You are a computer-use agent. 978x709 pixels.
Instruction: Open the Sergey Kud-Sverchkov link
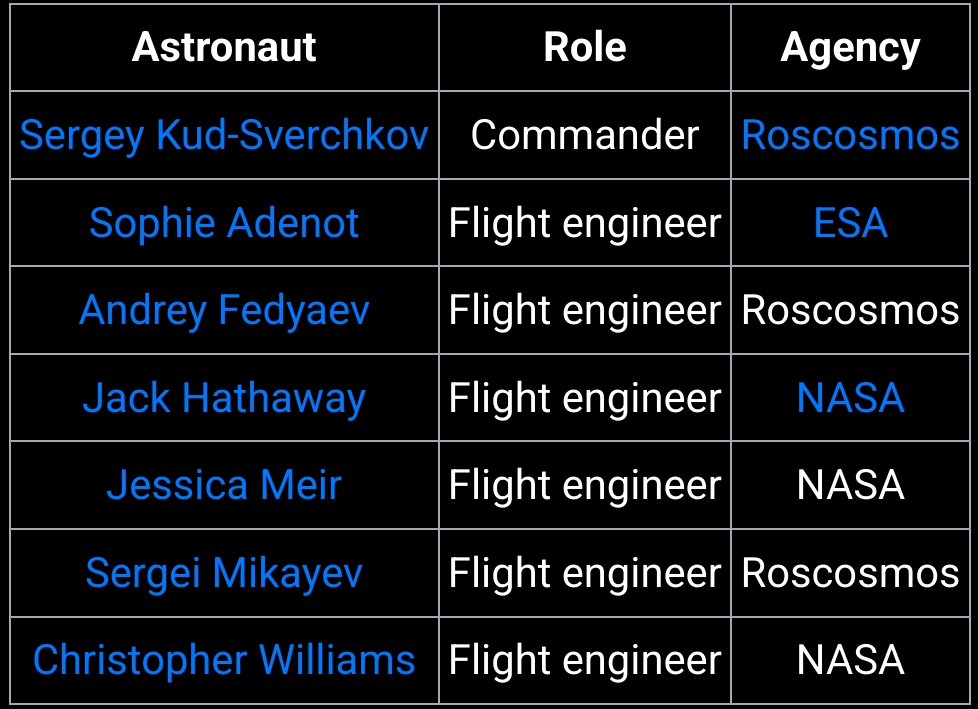click(224, 135)
